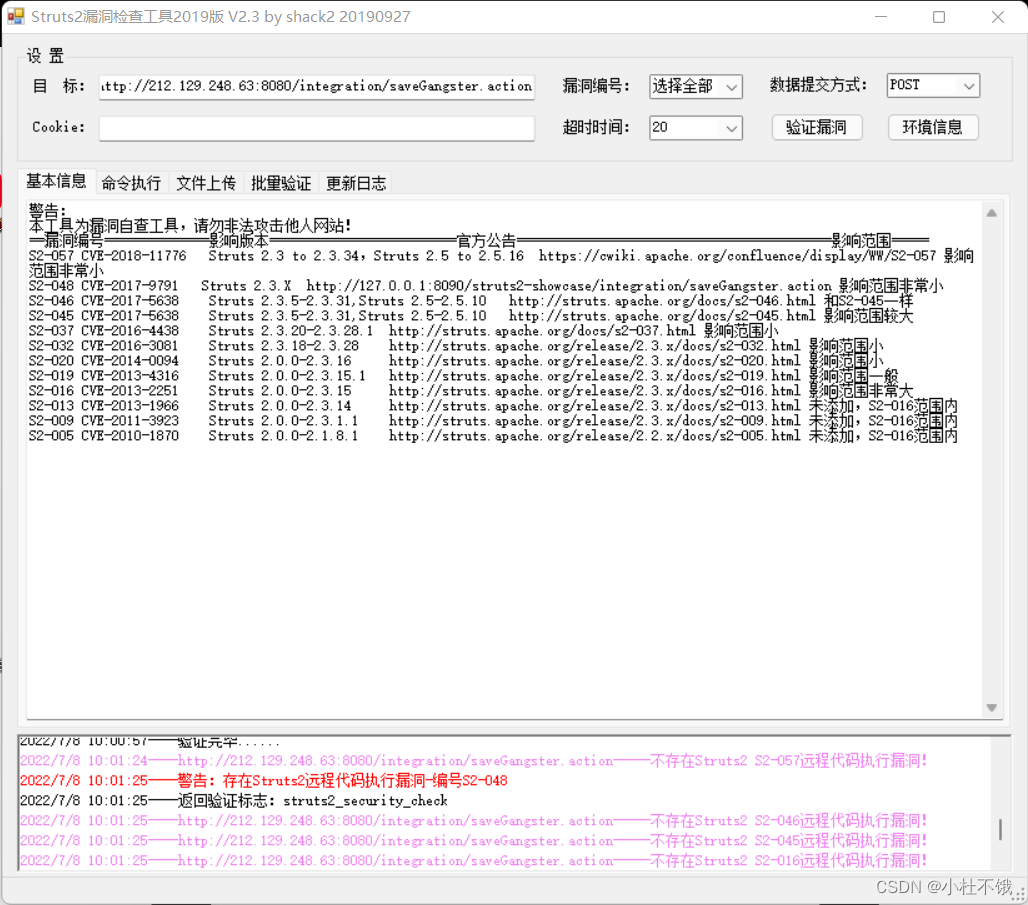Click the log line about S2-016 漏洞
This screenshot has height=905, width=1028.
[x=473, y=860]
